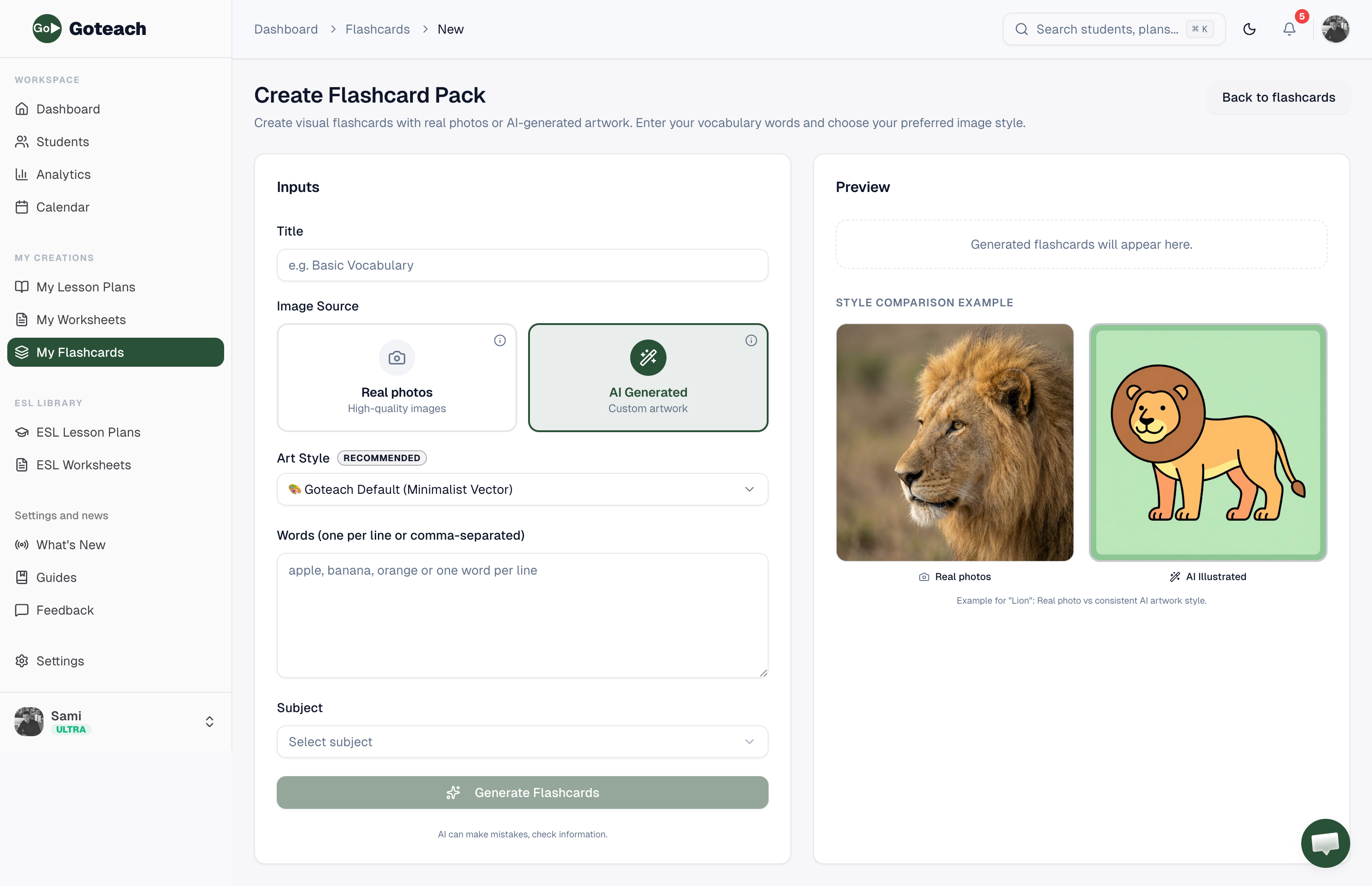Open ESL Lesson Plans from sidebar
The height and width of the screenshot is (886, 1372).
(x=88, y=432)
